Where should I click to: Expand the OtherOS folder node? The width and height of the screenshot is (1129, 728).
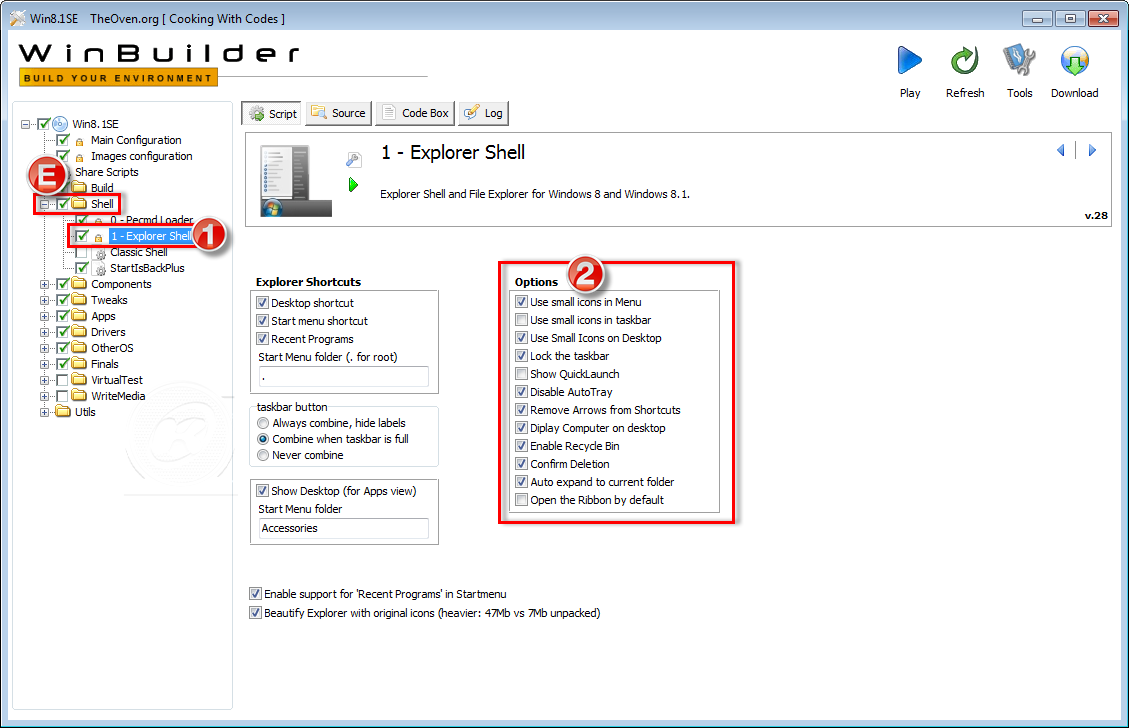tap(45, 348)
